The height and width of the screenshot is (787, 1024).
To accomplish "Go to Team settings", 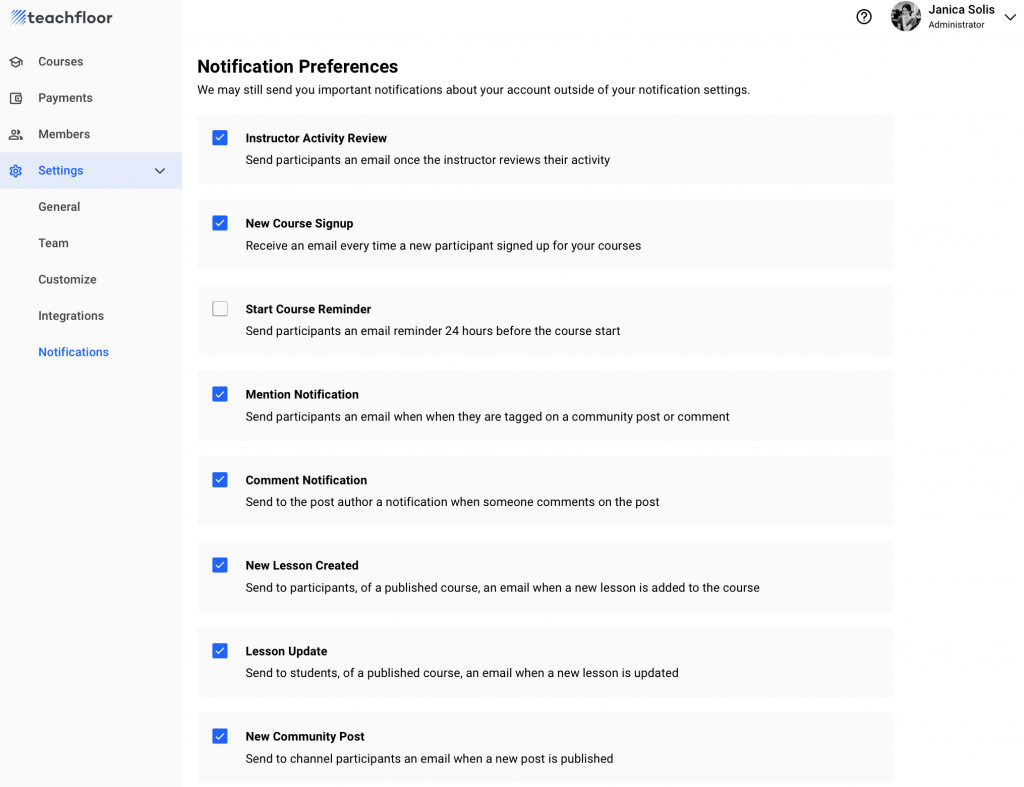I will [54, 243].
